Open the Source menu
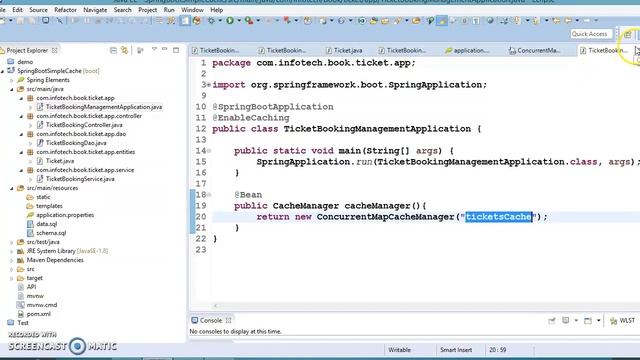Viewport: 640px width, 360px height. coord(38,10)
